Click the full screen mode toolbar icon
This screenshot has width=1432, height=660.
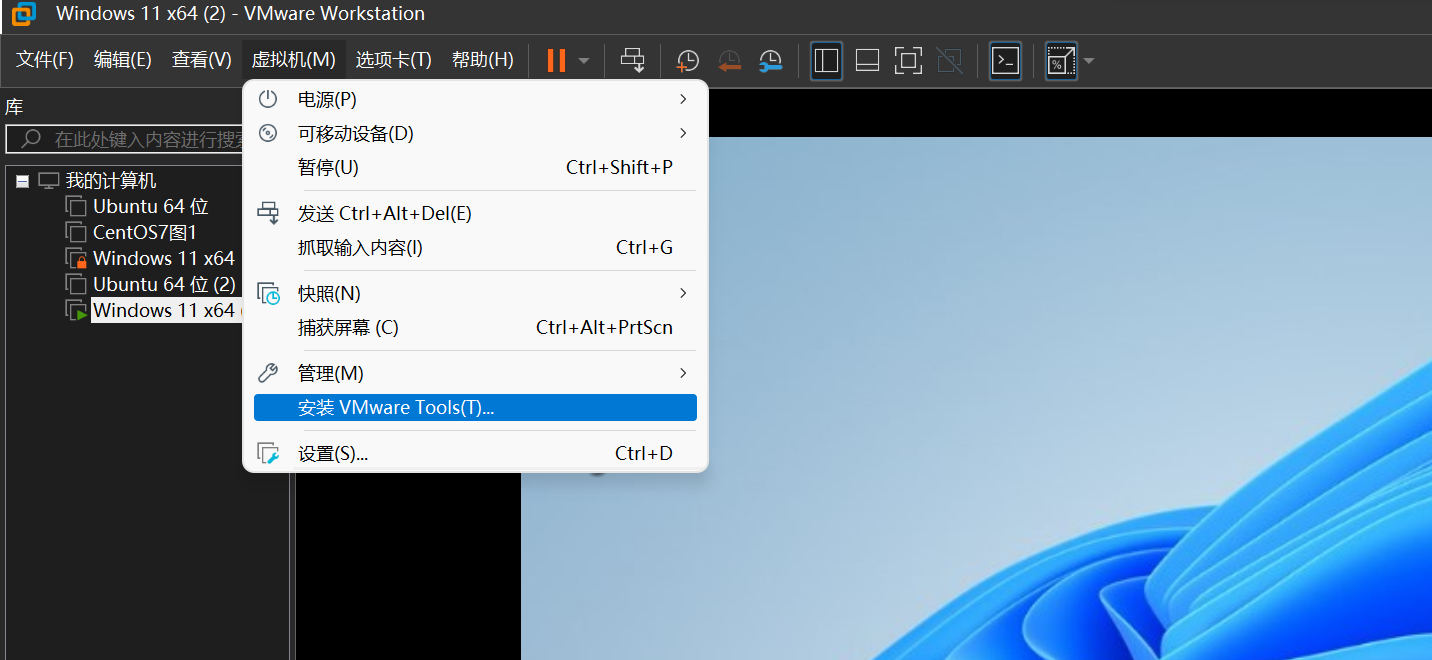click(908, 61)
